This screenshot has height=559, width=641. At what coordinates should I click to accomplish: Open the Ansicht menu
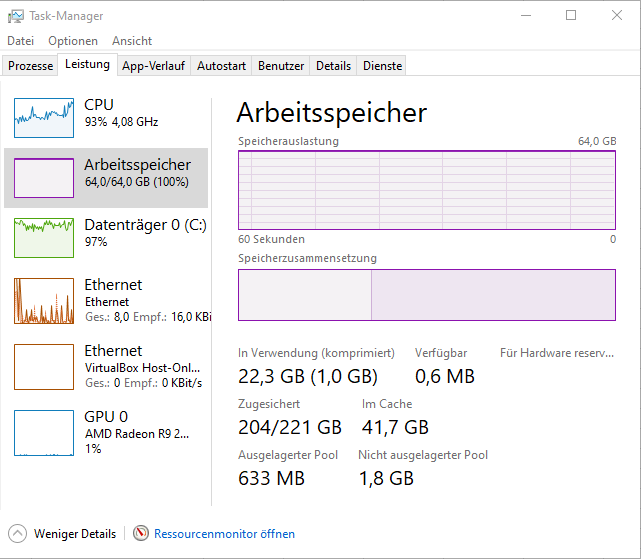coord(132,41)
